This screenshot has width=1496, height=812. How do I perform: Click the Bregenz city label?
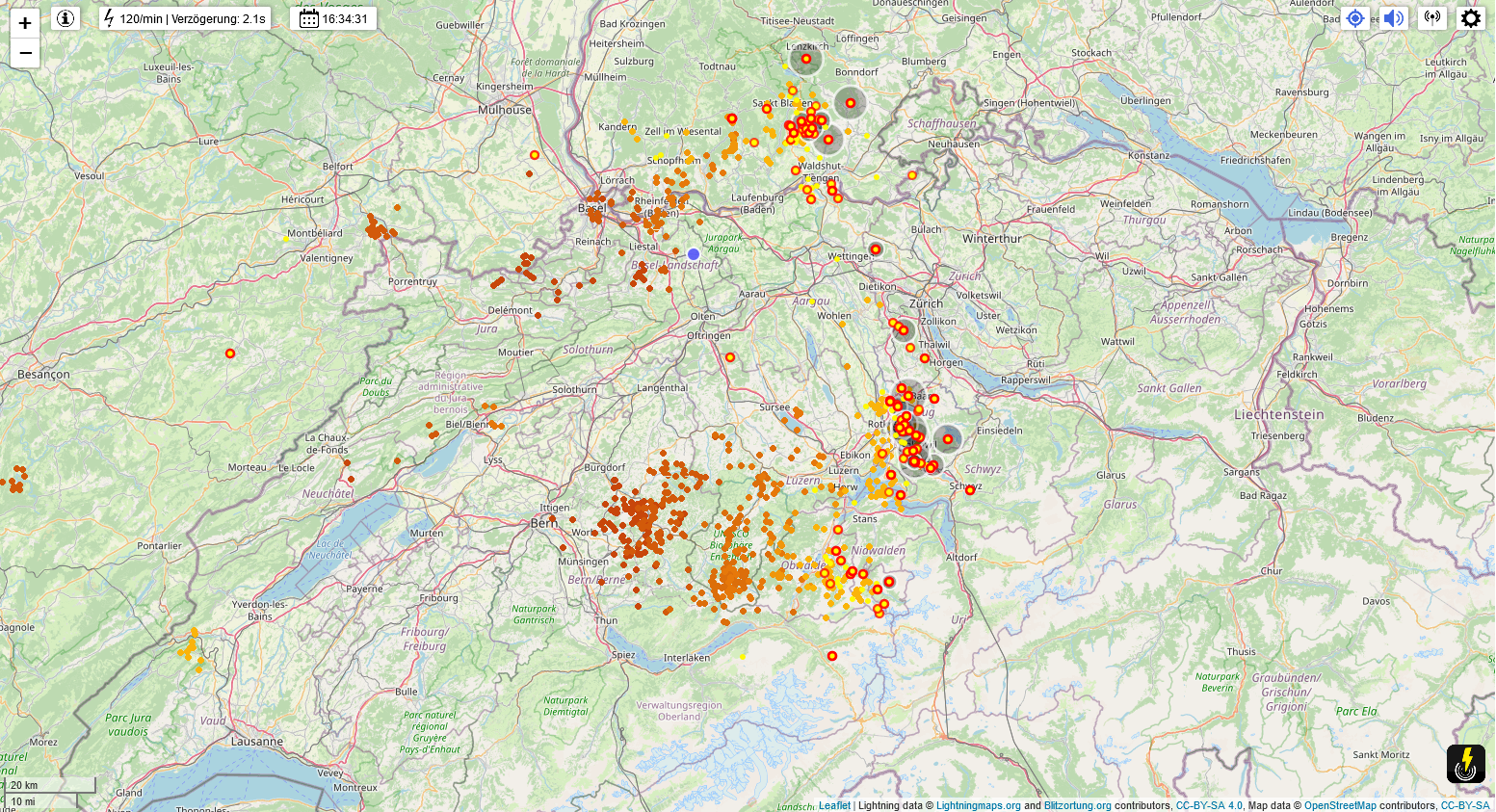[x=1350, y=237]
